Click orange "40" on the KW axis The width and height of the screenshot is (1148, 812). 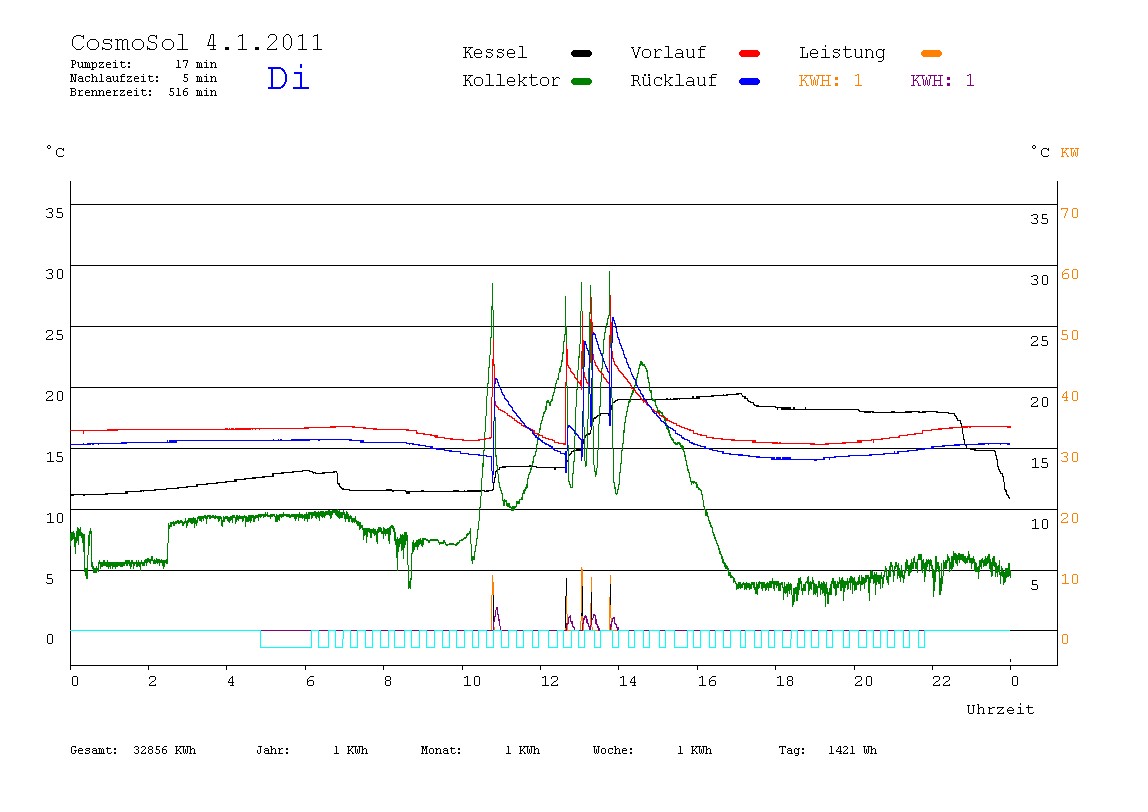point(1070,396)
